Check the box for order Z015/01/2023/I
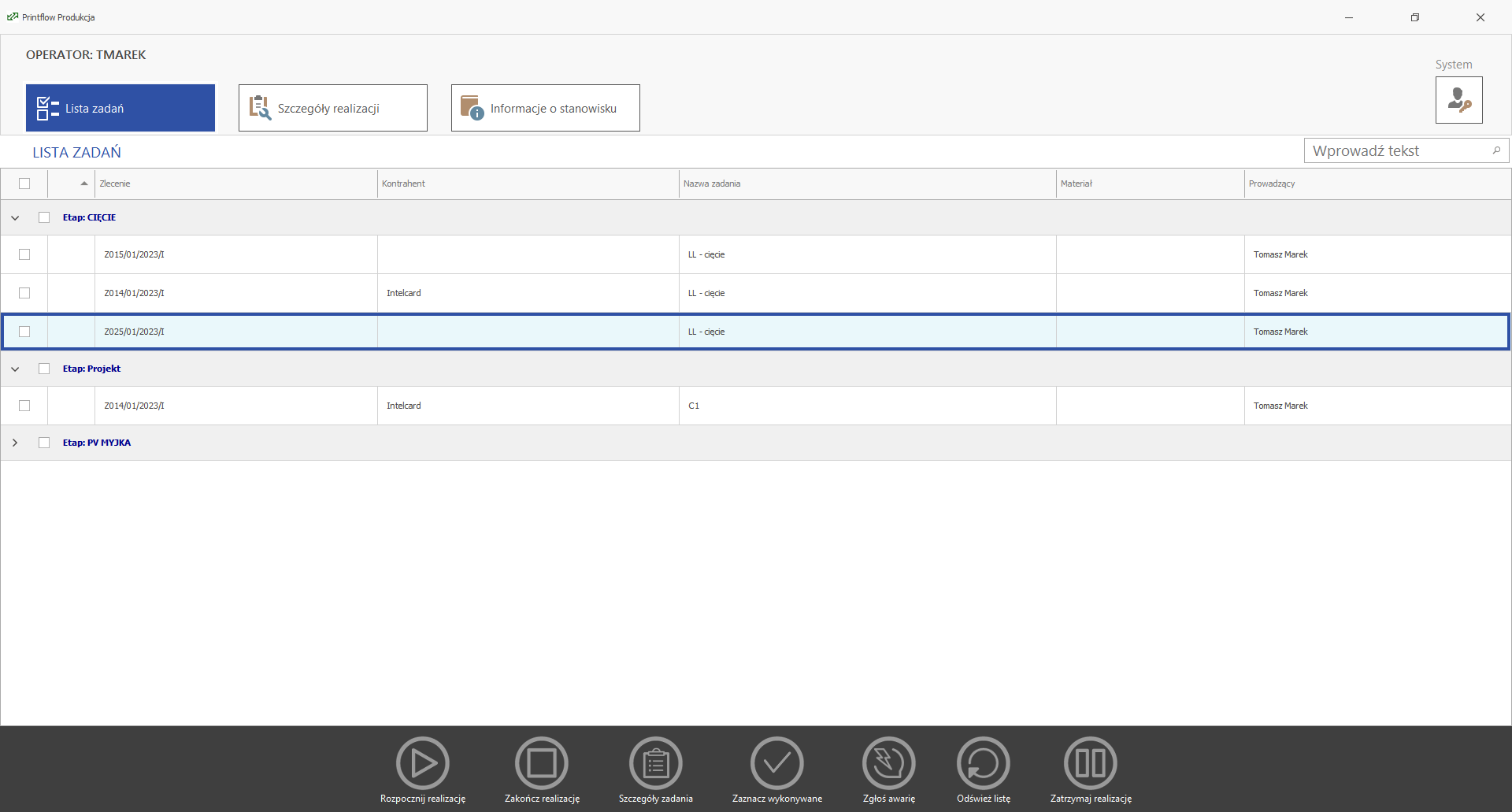 coord(24,254)
